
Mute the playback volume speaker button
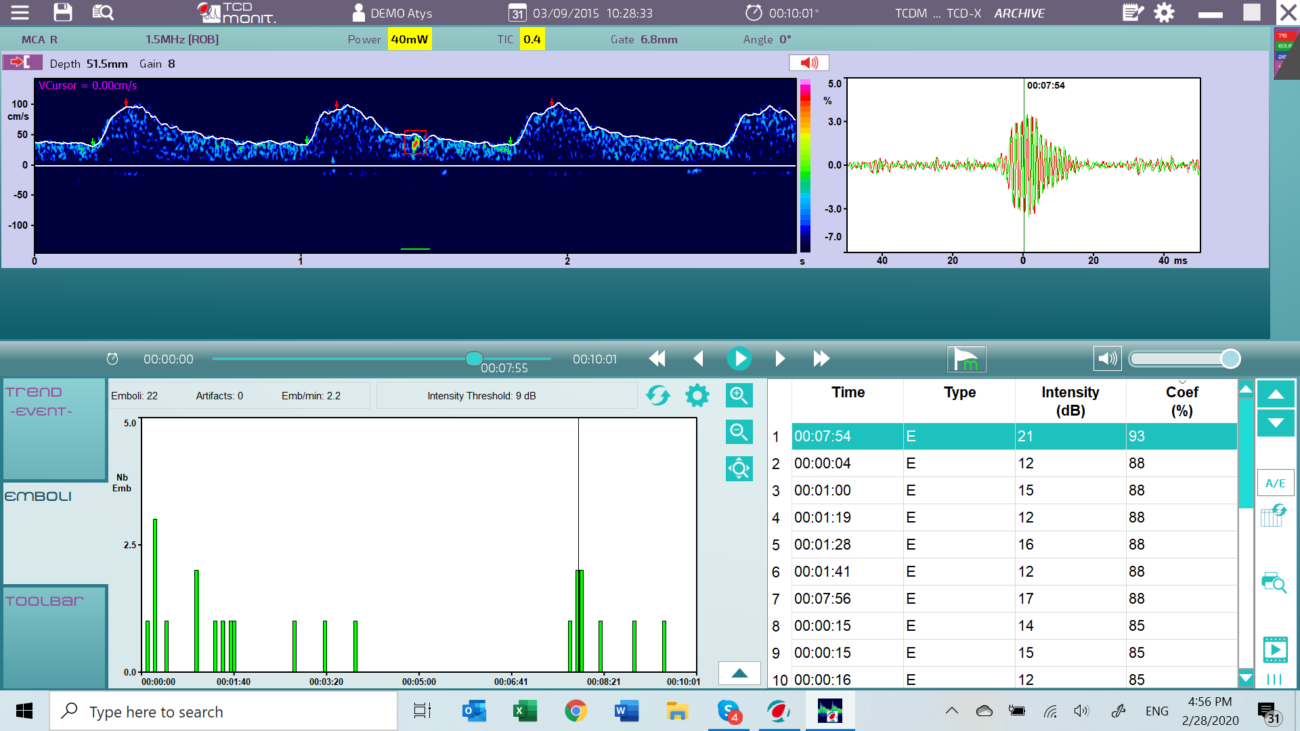click(1106, 358)
